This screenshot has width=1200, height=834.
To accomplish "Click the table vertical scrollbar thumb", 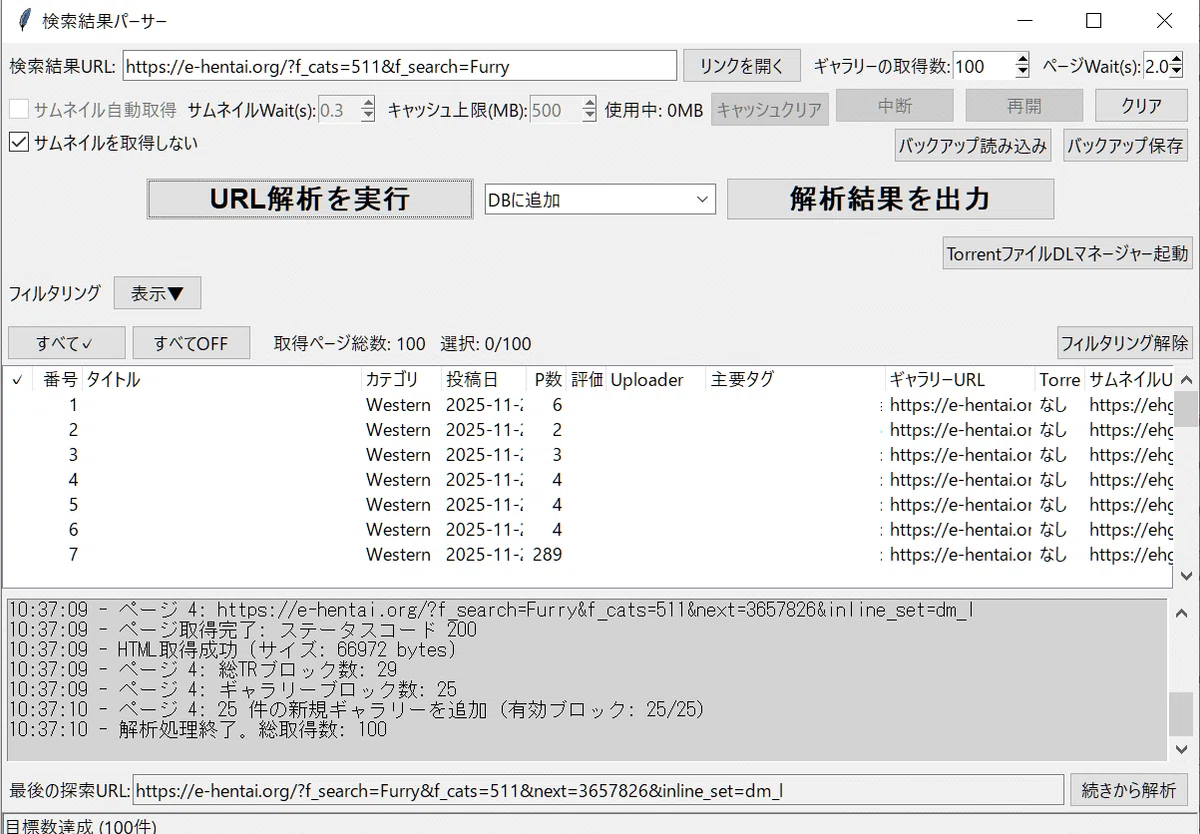I will (x=1186, y=408).
